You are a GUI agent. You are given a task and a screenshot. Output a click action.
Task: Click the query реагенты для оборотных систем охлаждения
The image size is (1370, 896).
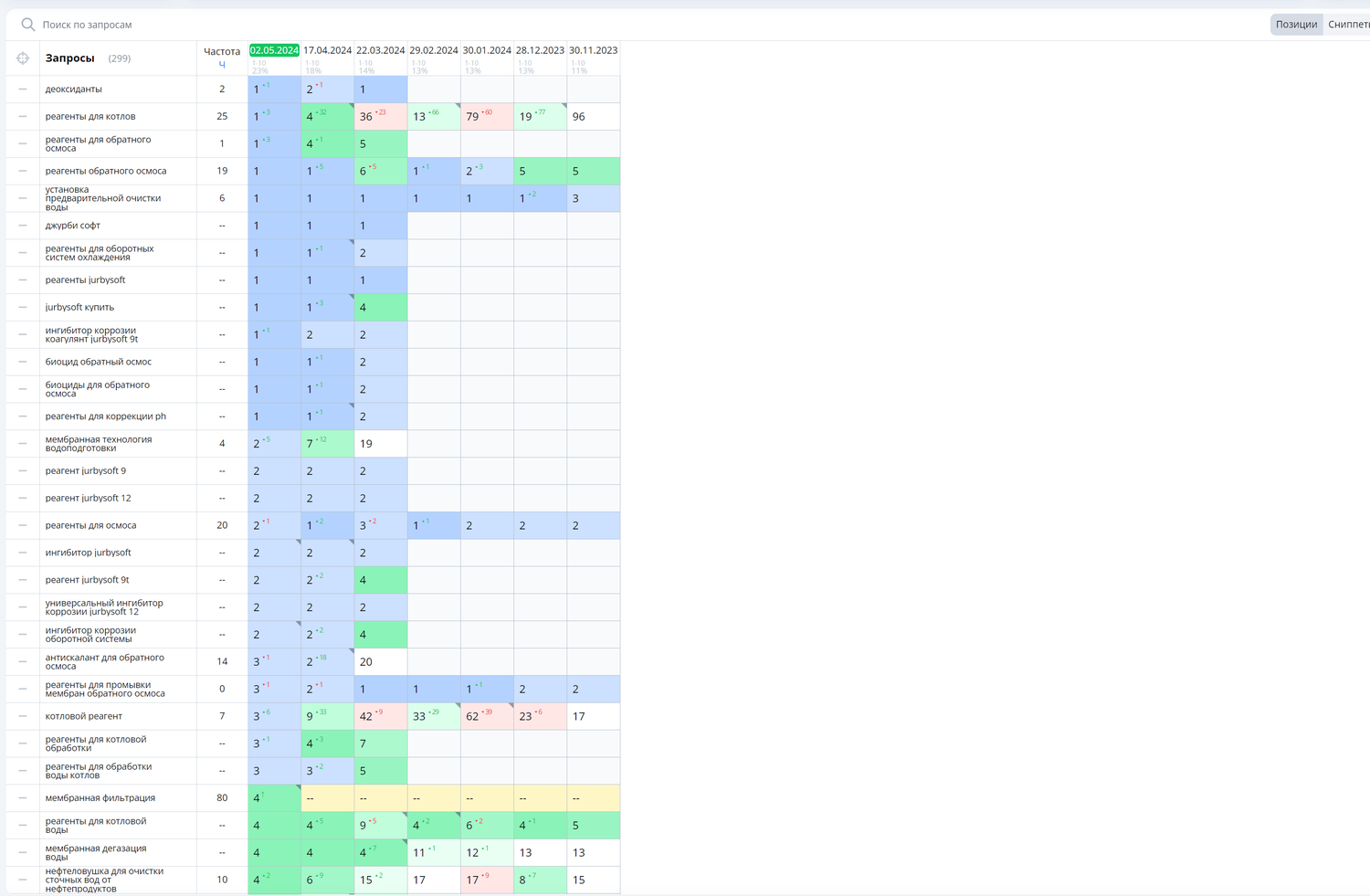click(100, 253)
